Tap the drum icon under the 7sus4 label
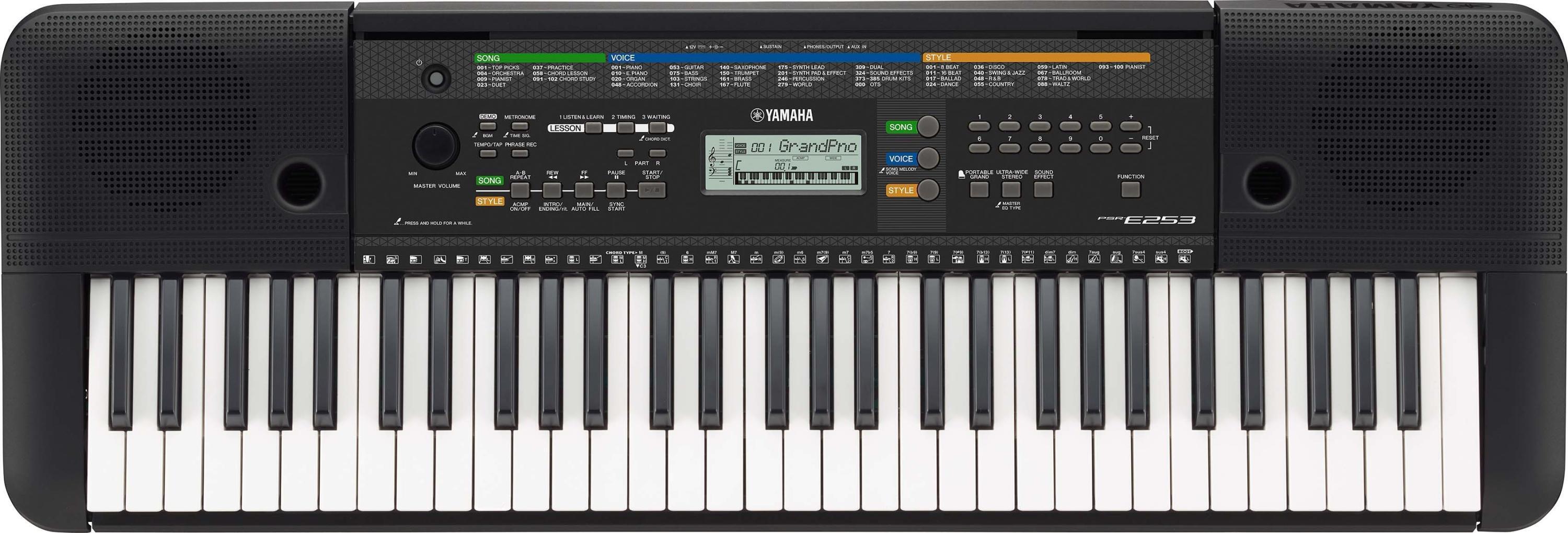Viewport: 1568px width, 533px height. 1138,259
